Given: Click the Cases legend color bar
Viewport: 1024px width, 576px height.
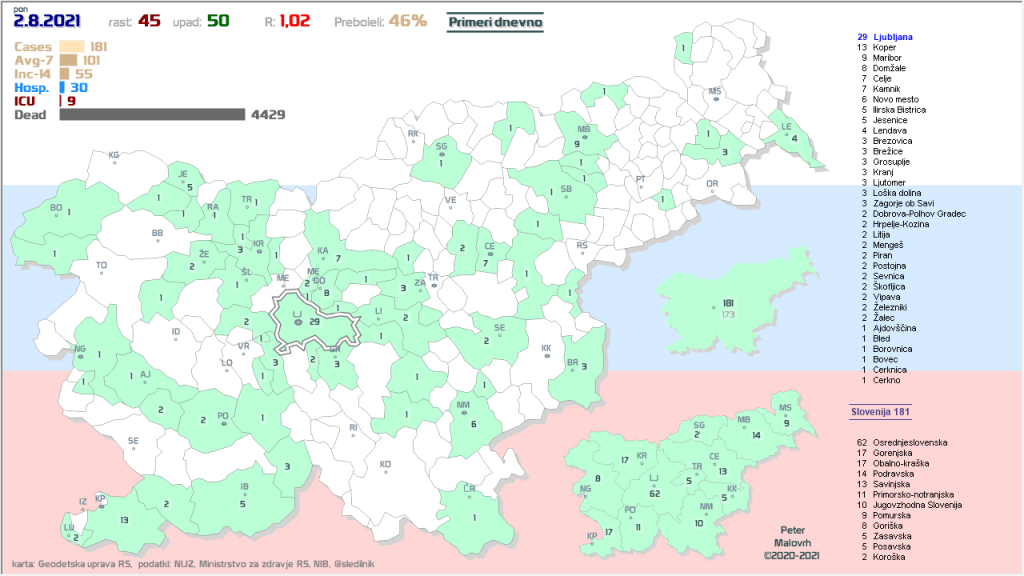Looking at the screenshot, I should 72,46.
